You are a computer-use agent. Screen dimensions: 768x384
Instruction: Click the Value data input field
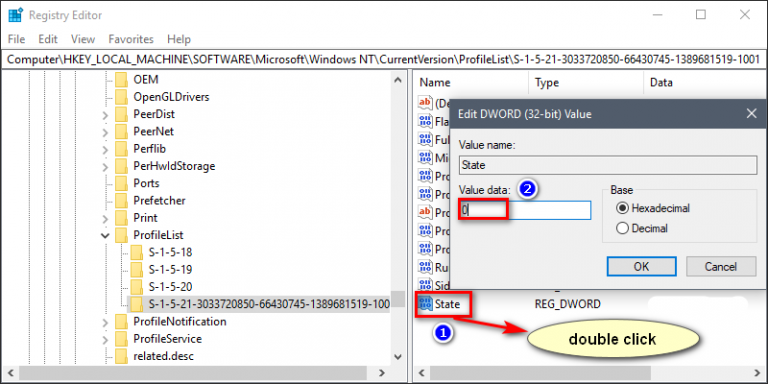coord(525,210)
